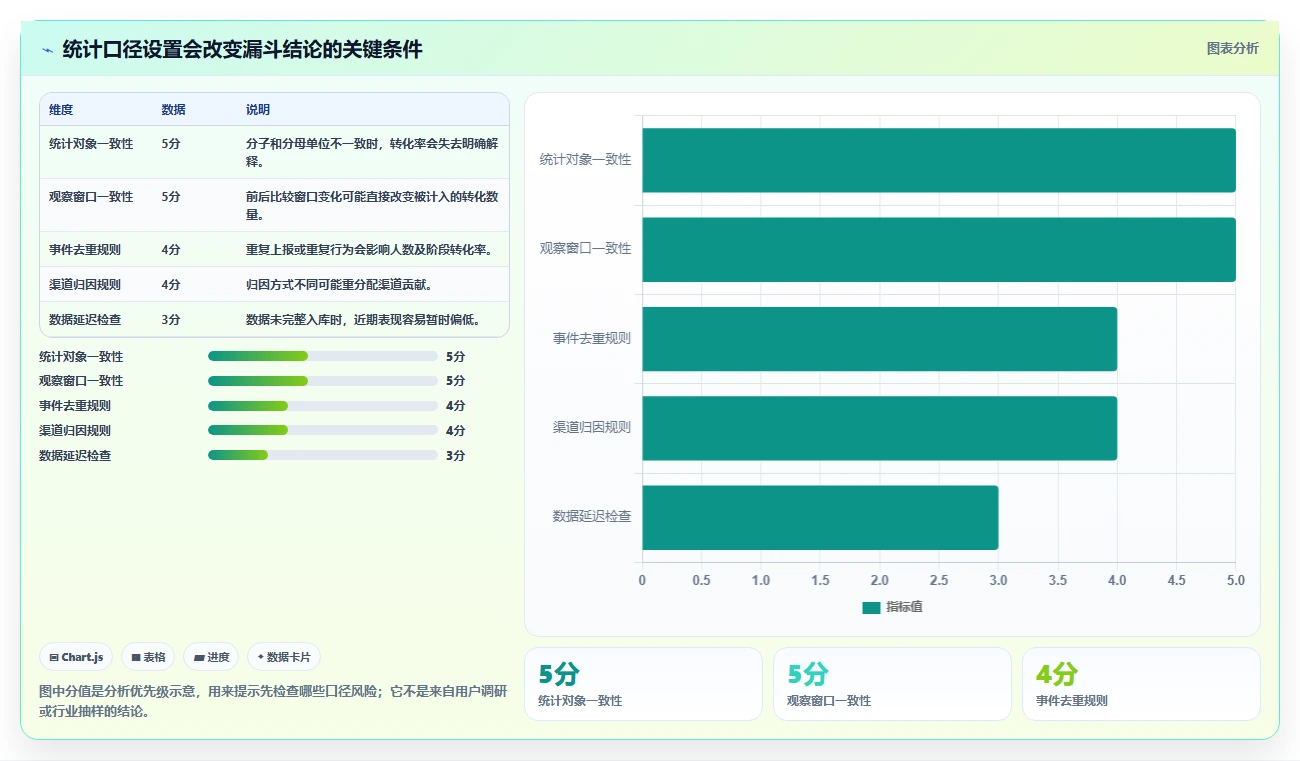Click the 数据 table column header

pyautogui.click(x=173, y=110)
